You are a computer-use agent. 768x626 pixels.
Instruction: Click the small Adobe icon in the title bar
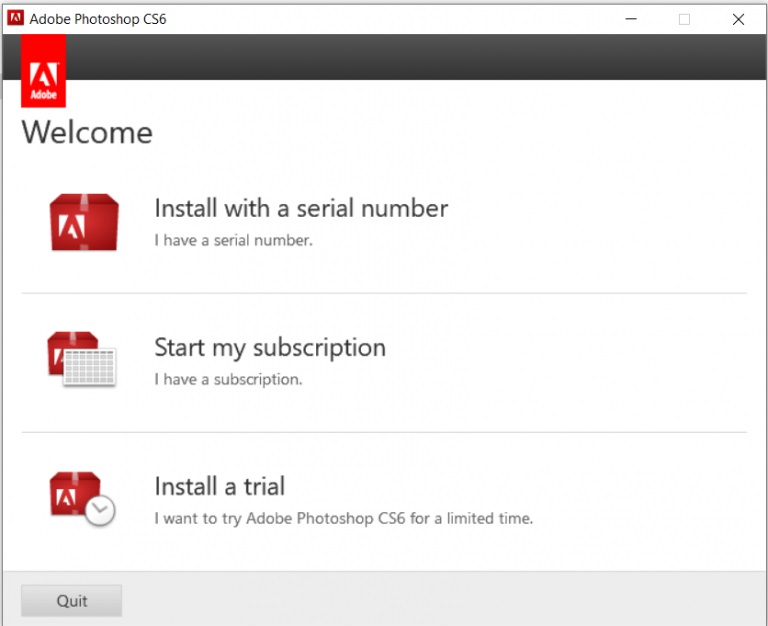15,18
